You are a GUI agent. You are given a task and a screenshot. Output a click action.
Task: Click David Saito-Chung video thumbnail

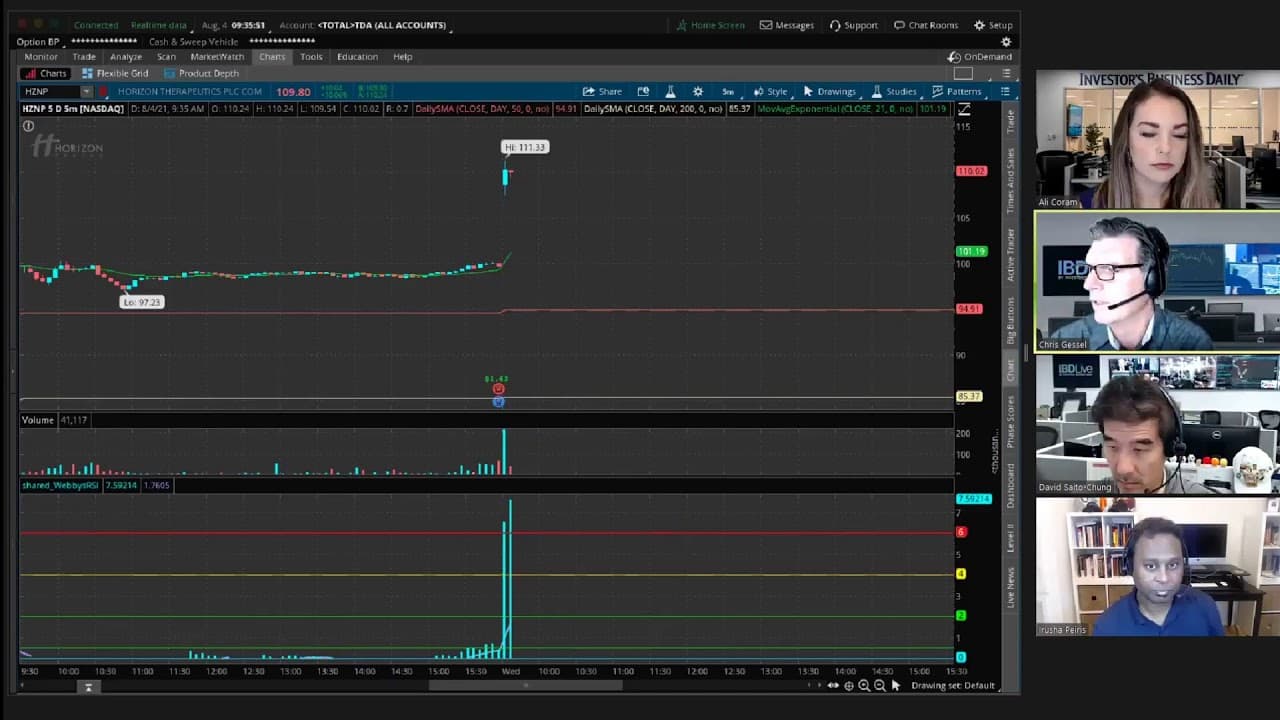(1157, 424)
